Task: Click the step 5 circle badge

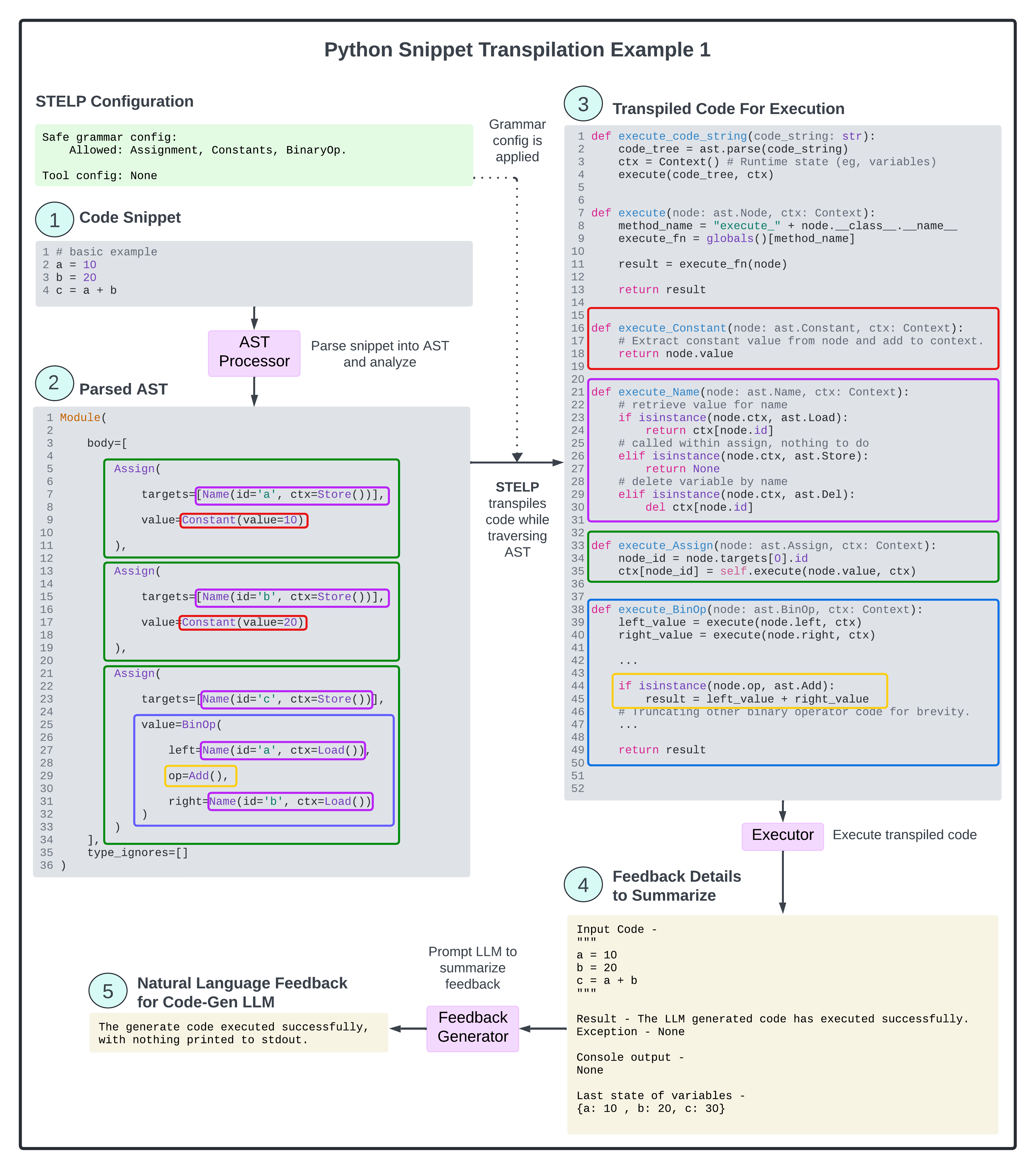Action: click(108, 991)
